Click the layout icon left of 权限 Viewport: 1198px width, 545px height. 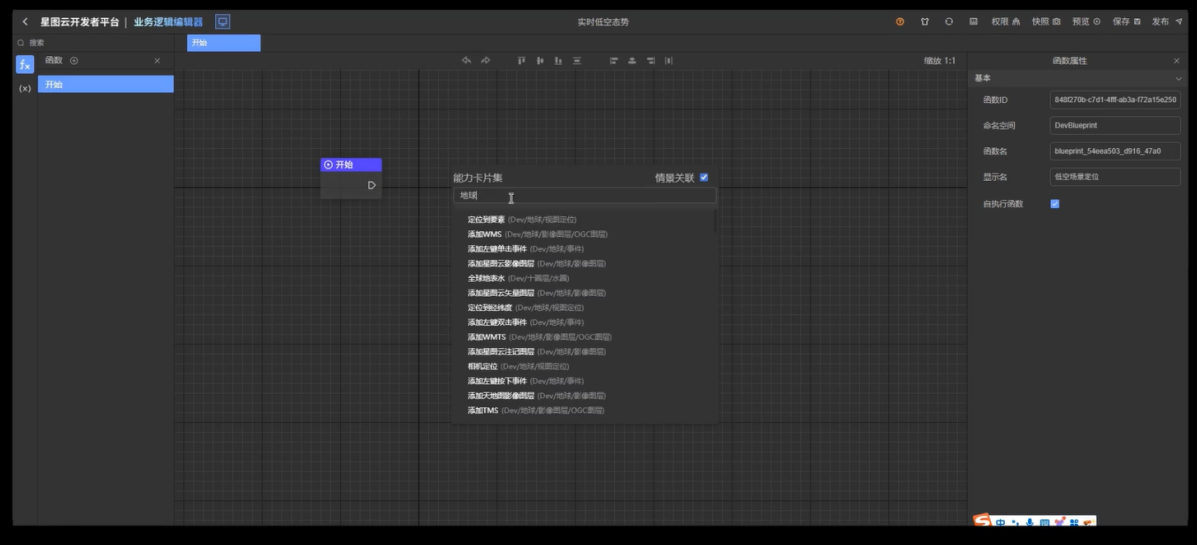pos(973,22)
